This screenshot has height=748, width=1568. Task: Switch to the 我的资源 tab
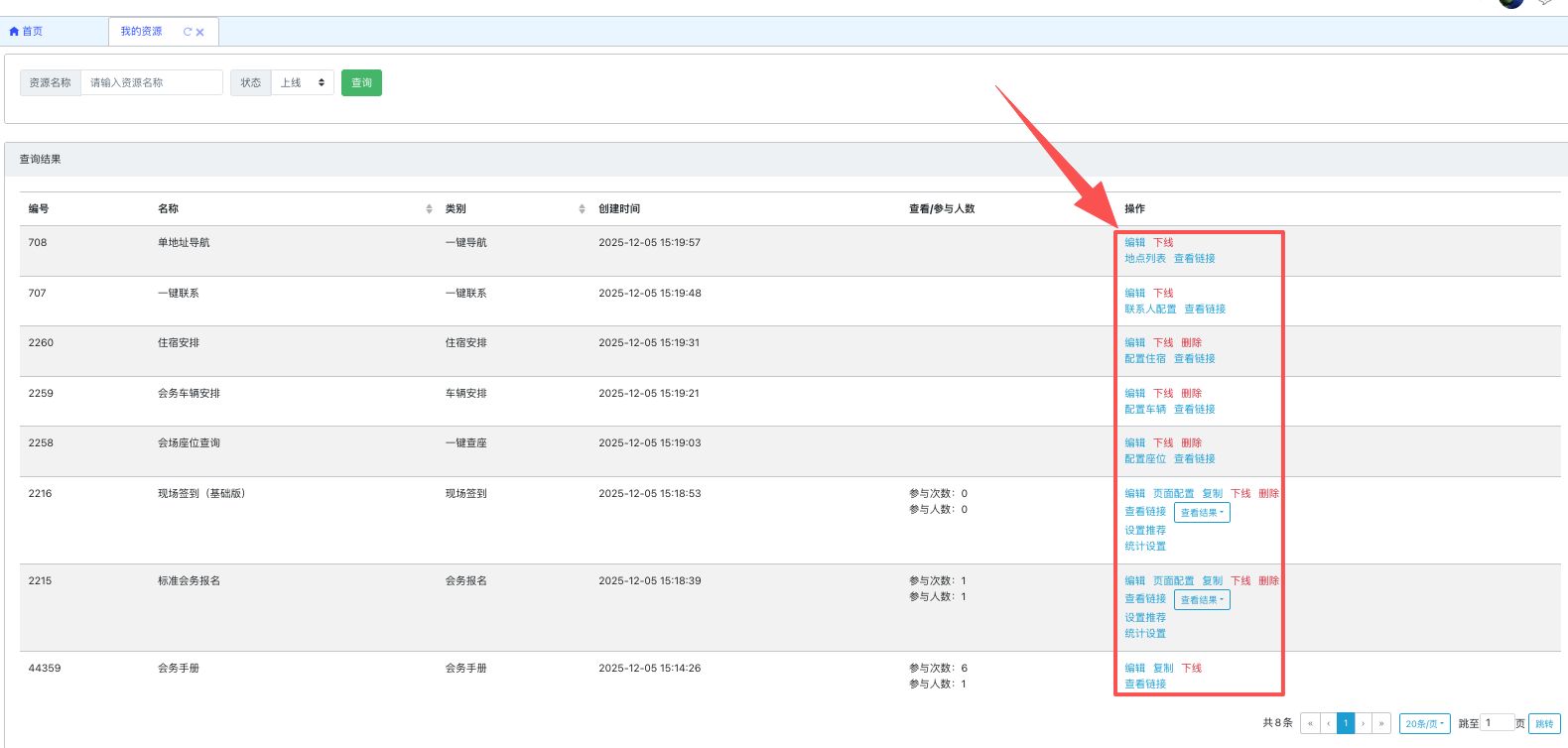[x=142, y=32]
